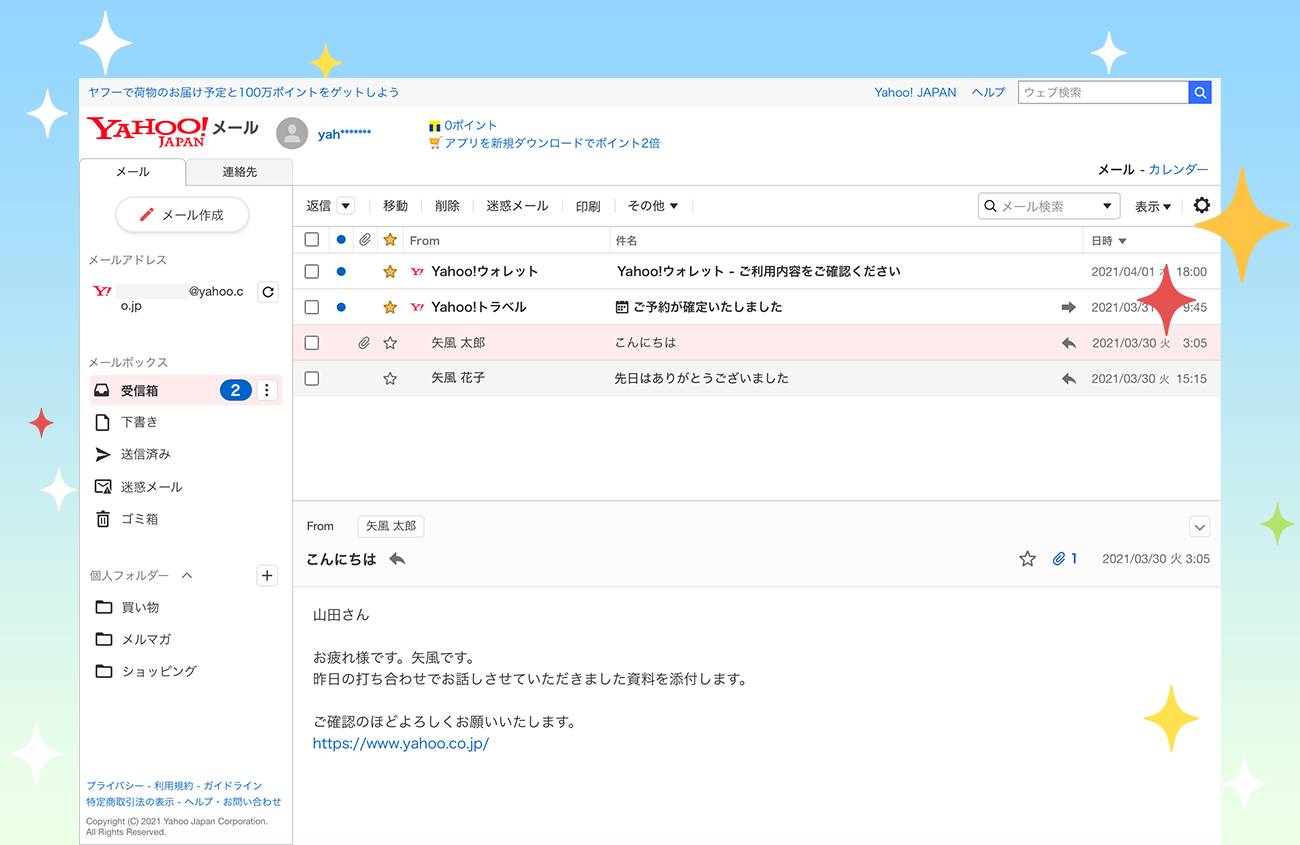Screen dimensions: 1300x845
Task: Click the web search magnifier button
Action: [1200, 92]
